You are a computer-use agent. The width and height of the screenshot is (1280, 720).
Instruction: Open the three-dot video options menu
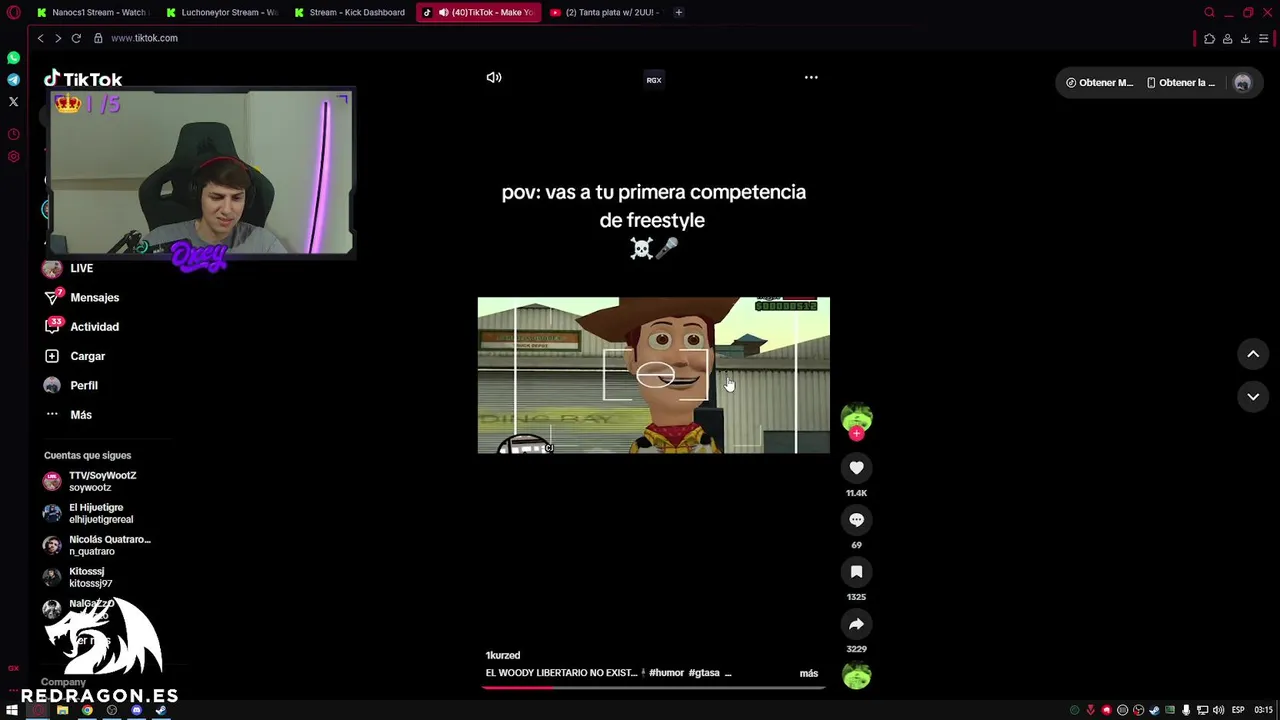point(811,77)
